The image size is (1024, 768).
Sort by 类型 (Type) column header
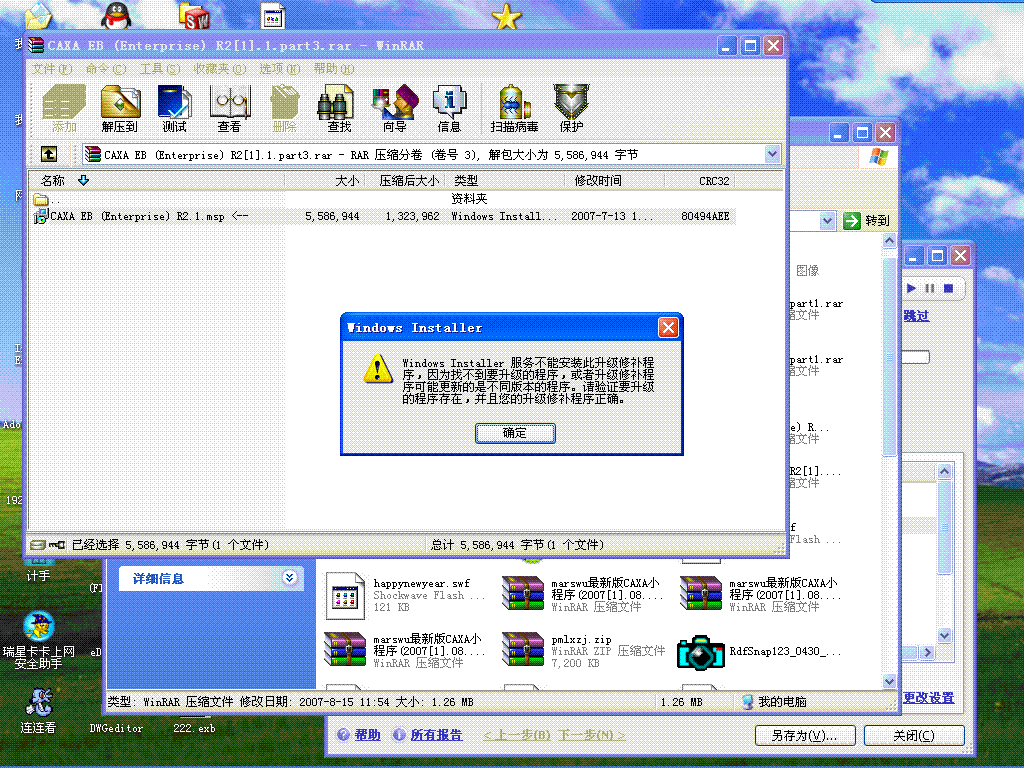[504, 181]
